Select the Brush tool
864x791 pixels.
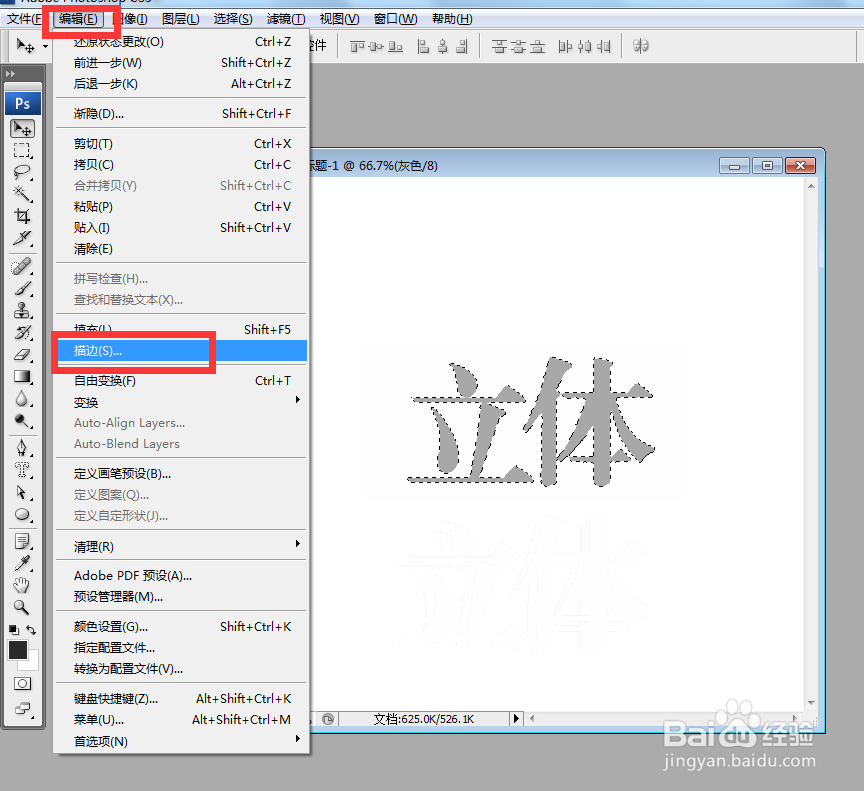[x=22, y=289]
